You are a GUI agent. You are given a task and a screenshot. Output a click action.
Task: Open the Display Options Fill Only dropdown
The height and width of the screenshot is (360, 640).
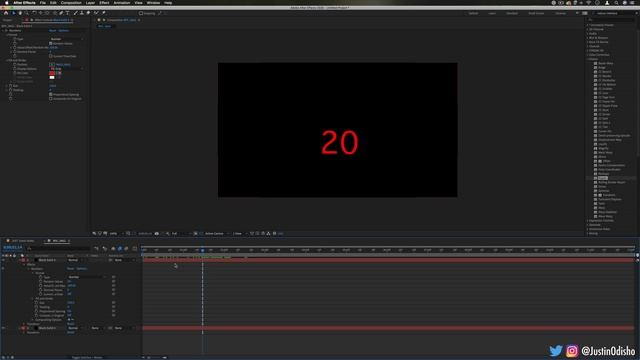coord(67,69)
